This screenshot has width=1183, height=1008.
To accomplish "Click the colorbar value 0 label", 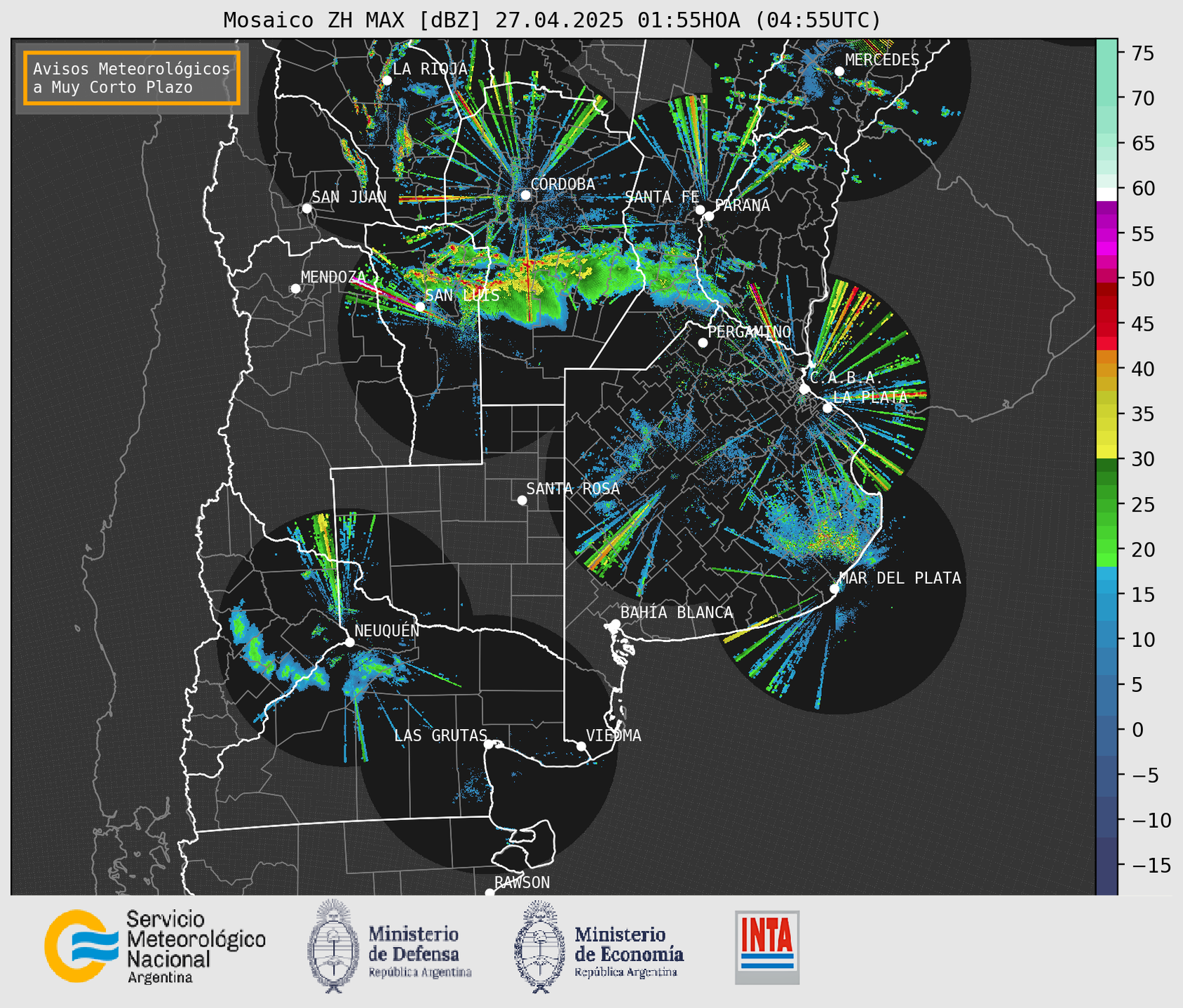I will coord(1137,730).
